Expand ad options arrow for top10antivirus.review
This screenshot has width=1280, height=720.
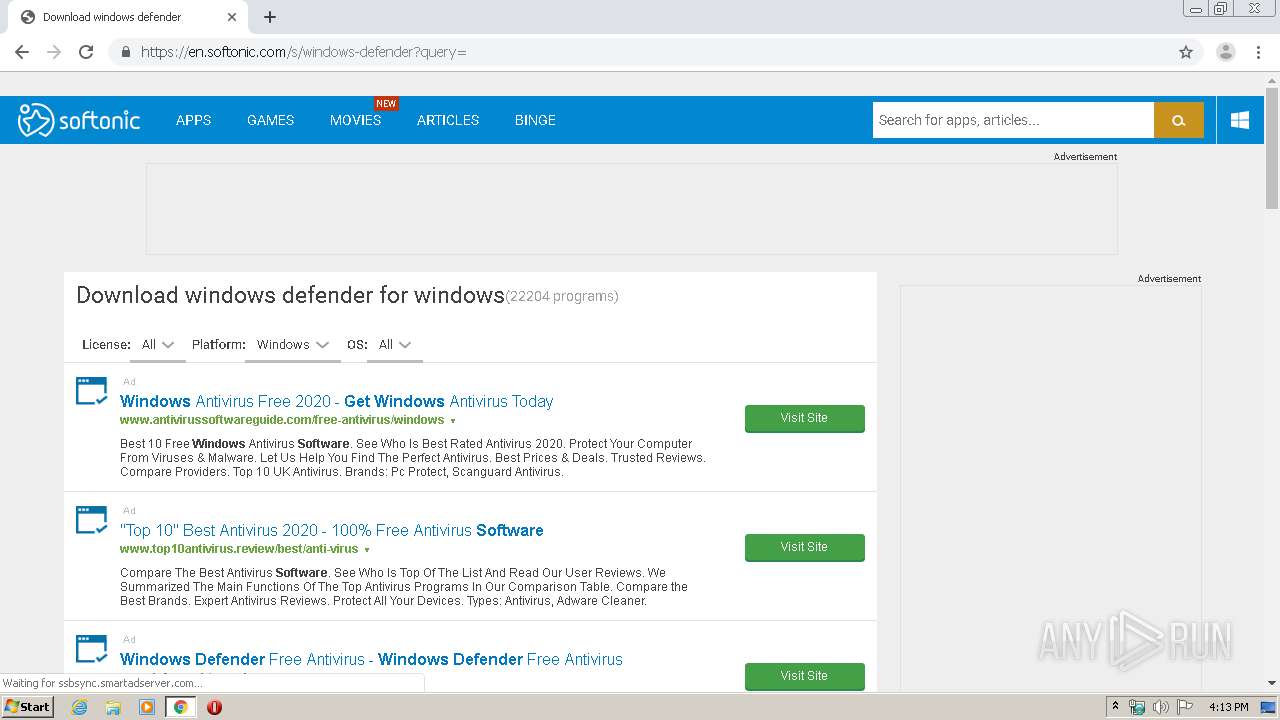tap(367, 550)
